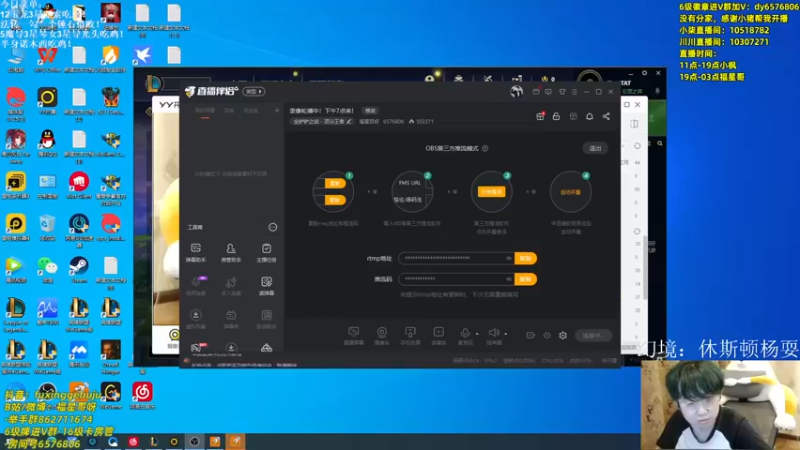Add a new scene with plus icon

pyautogui.click(x=277, y=110)
